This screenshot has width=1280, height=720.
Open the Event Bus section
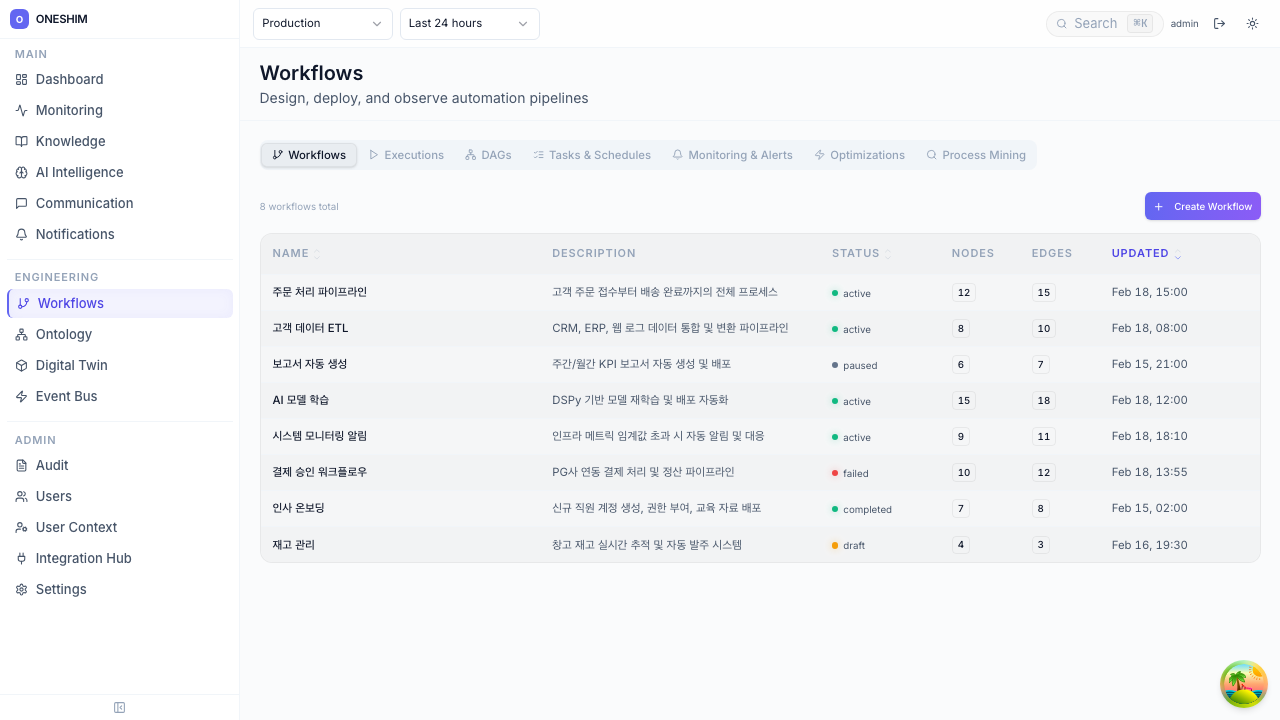pyautogui.click(x=66, y=396)
